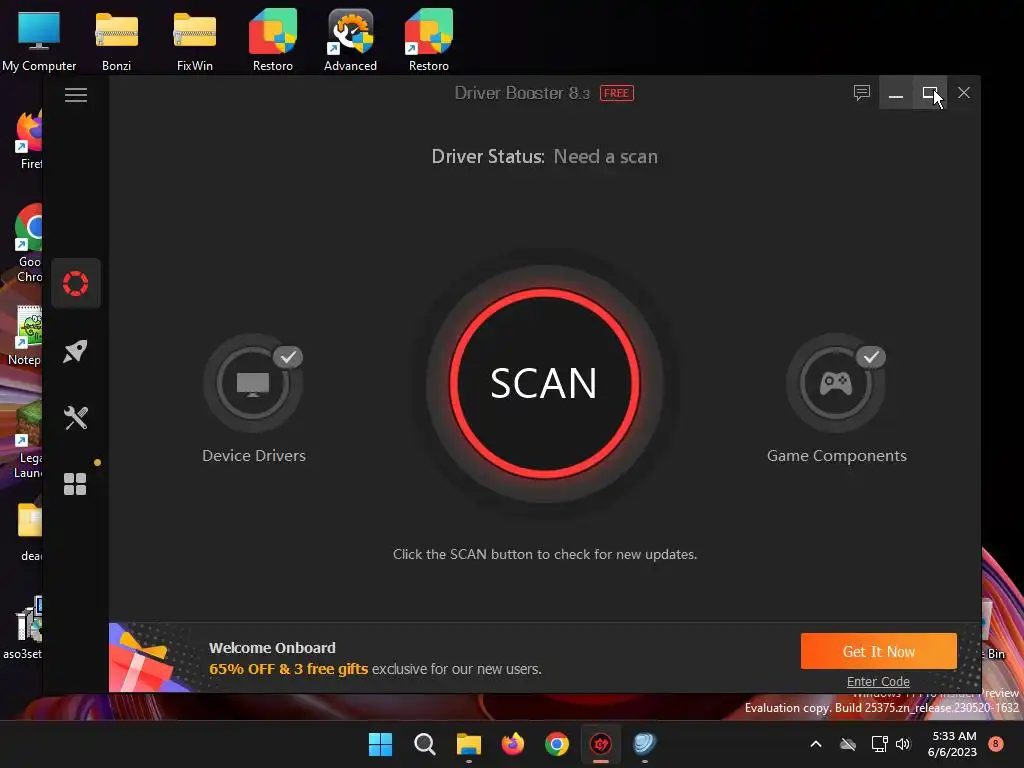Click the cloud sync tray icon

848,744
